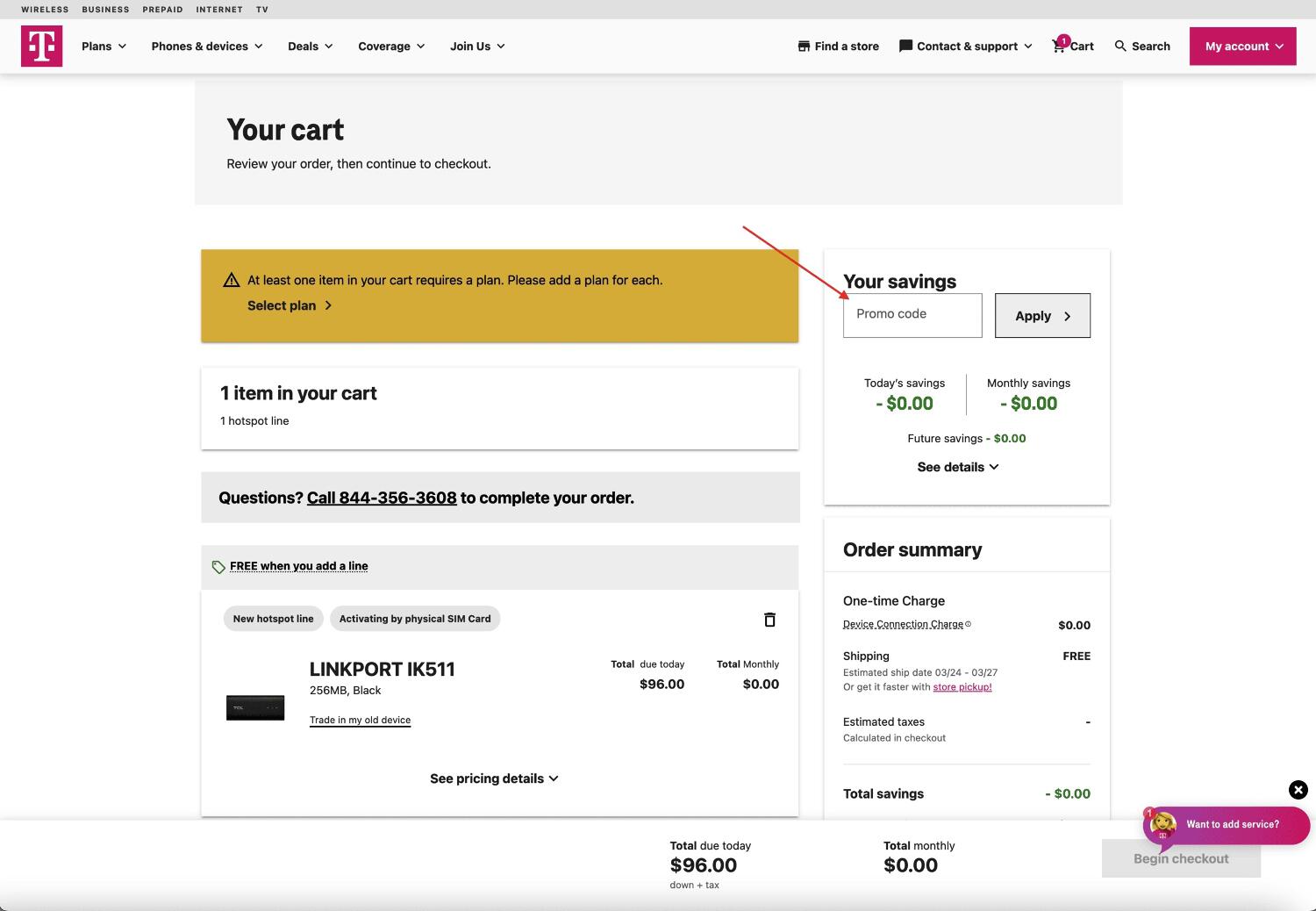Switch to Prepaid top tab

click(x=162, y=10)
